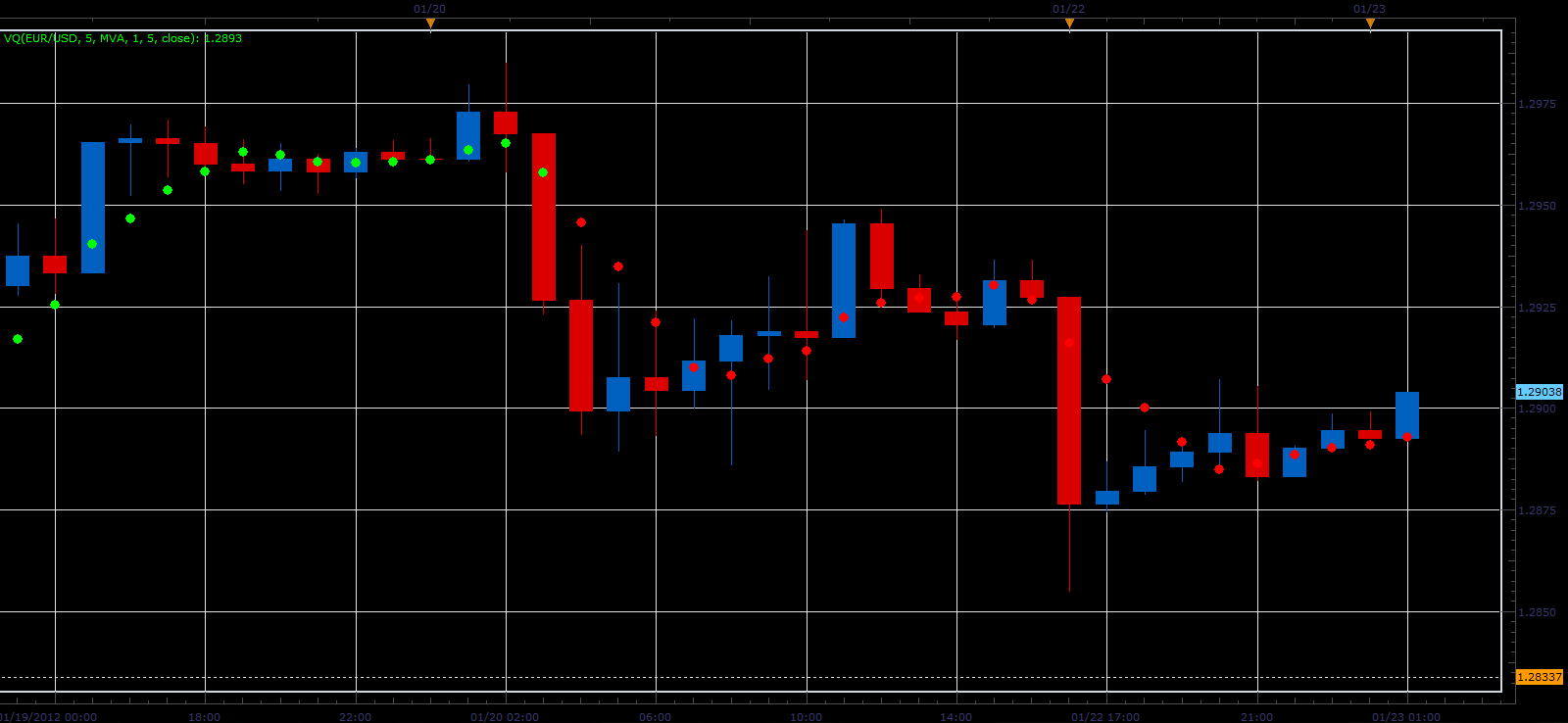Image resolution: width=1568 pixels, height=723 pixels.
Task: Click the 01/19/2012 00:00 time axis label
Action: tap(49, 716)
